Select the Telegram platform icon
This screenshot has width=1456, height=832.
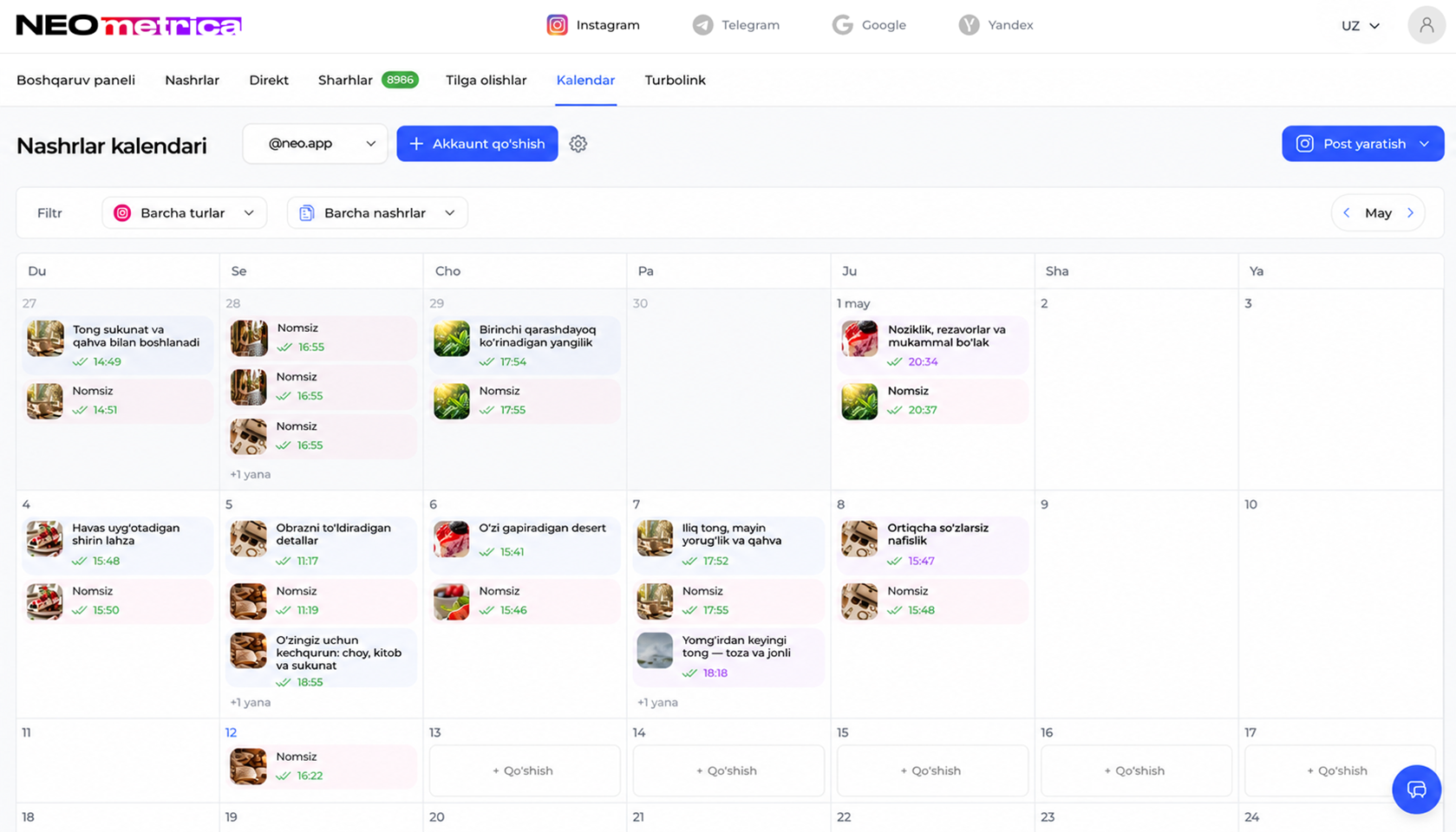[702, 25]
